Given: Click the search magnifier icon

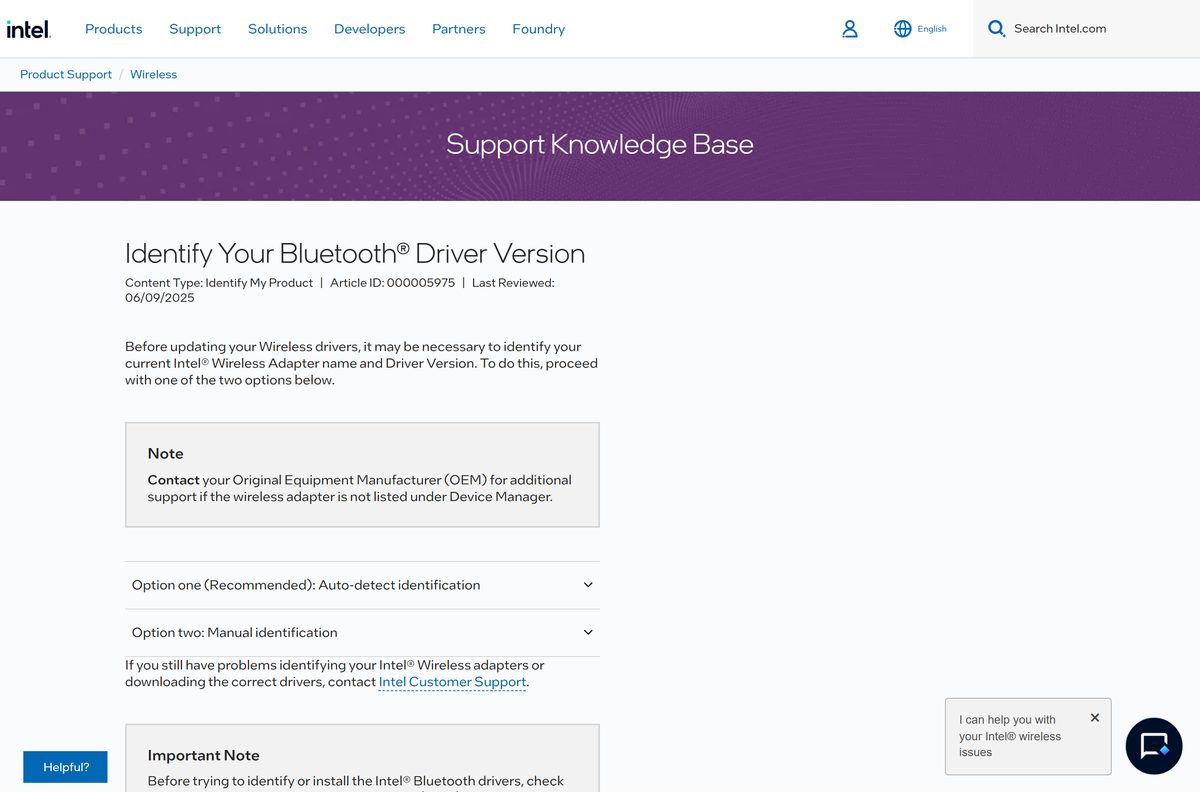Looking at the screenshot, I should pos(996,29).
